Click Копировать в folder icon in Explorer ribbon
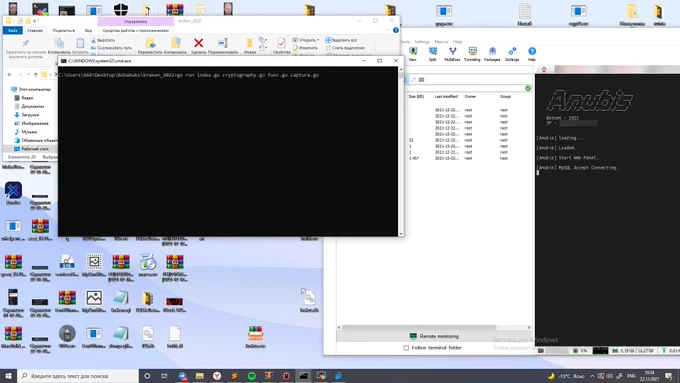Screen dimensions: 680x383 [176, 43]
